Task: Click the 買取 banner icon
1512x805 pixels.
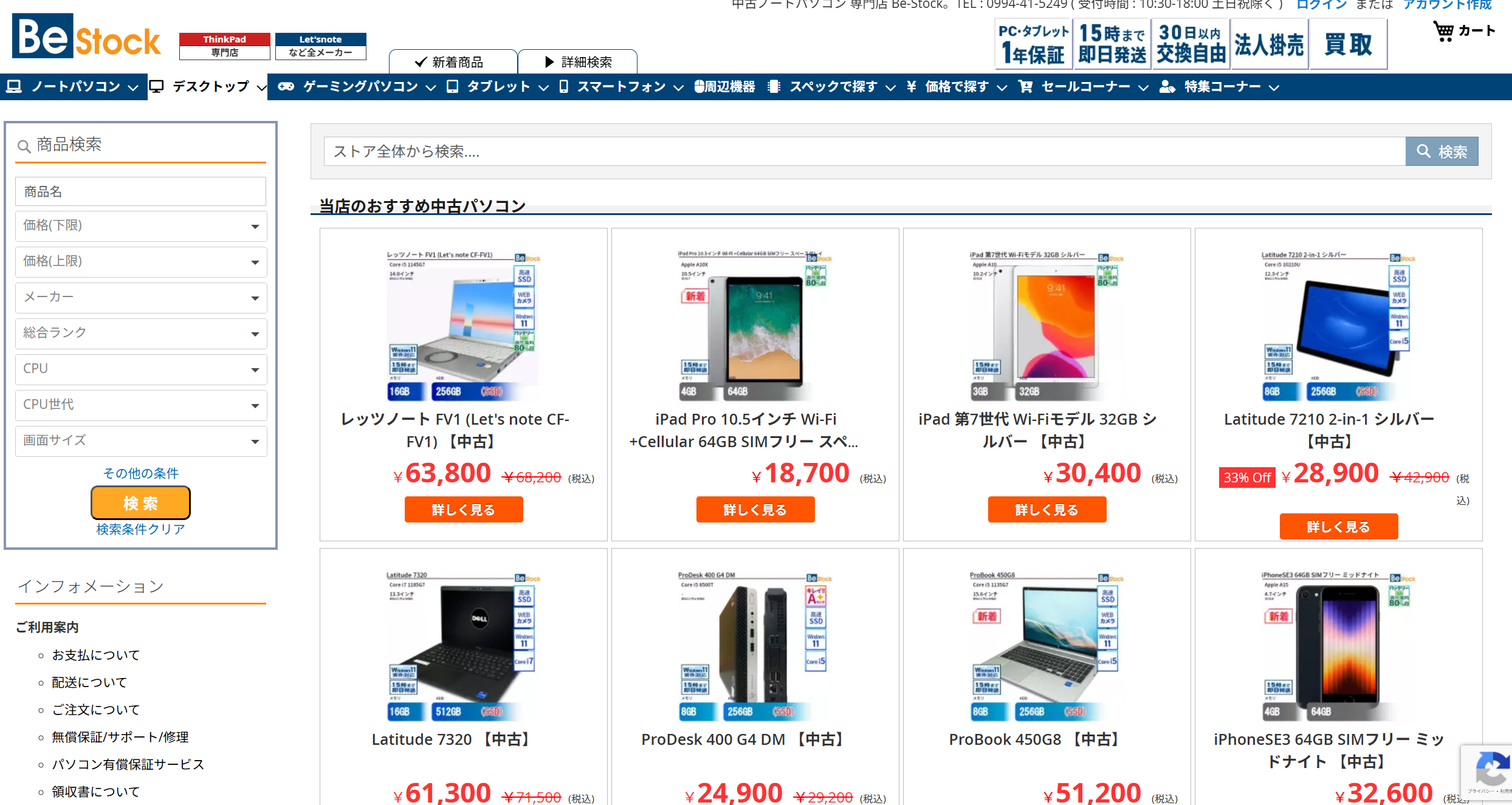Action: [x=1348, y=44]
